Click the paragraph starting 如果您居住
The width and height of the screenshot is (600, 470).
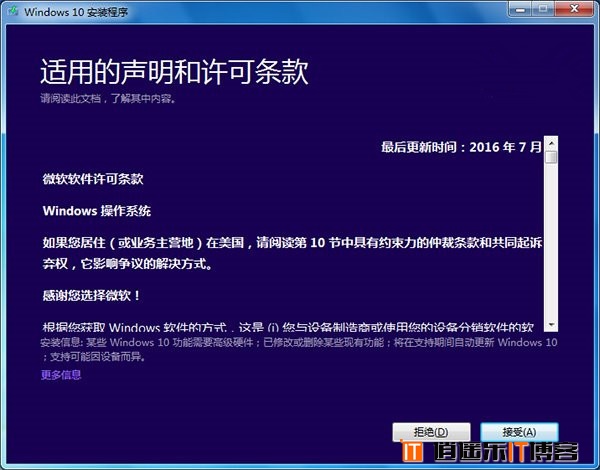292,253
